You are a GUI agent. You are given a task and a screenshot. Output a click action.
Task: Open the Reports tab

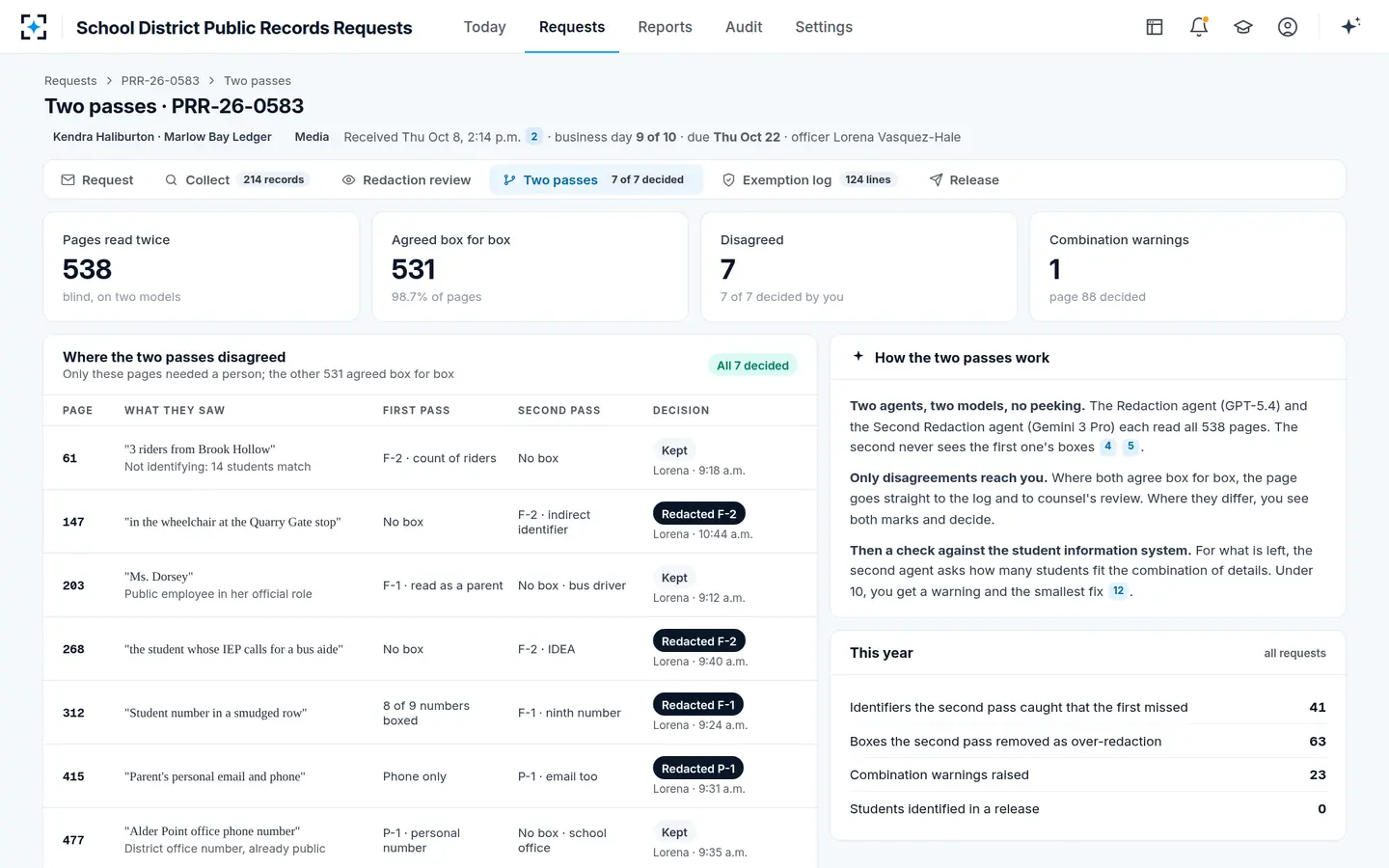(665, 27)
